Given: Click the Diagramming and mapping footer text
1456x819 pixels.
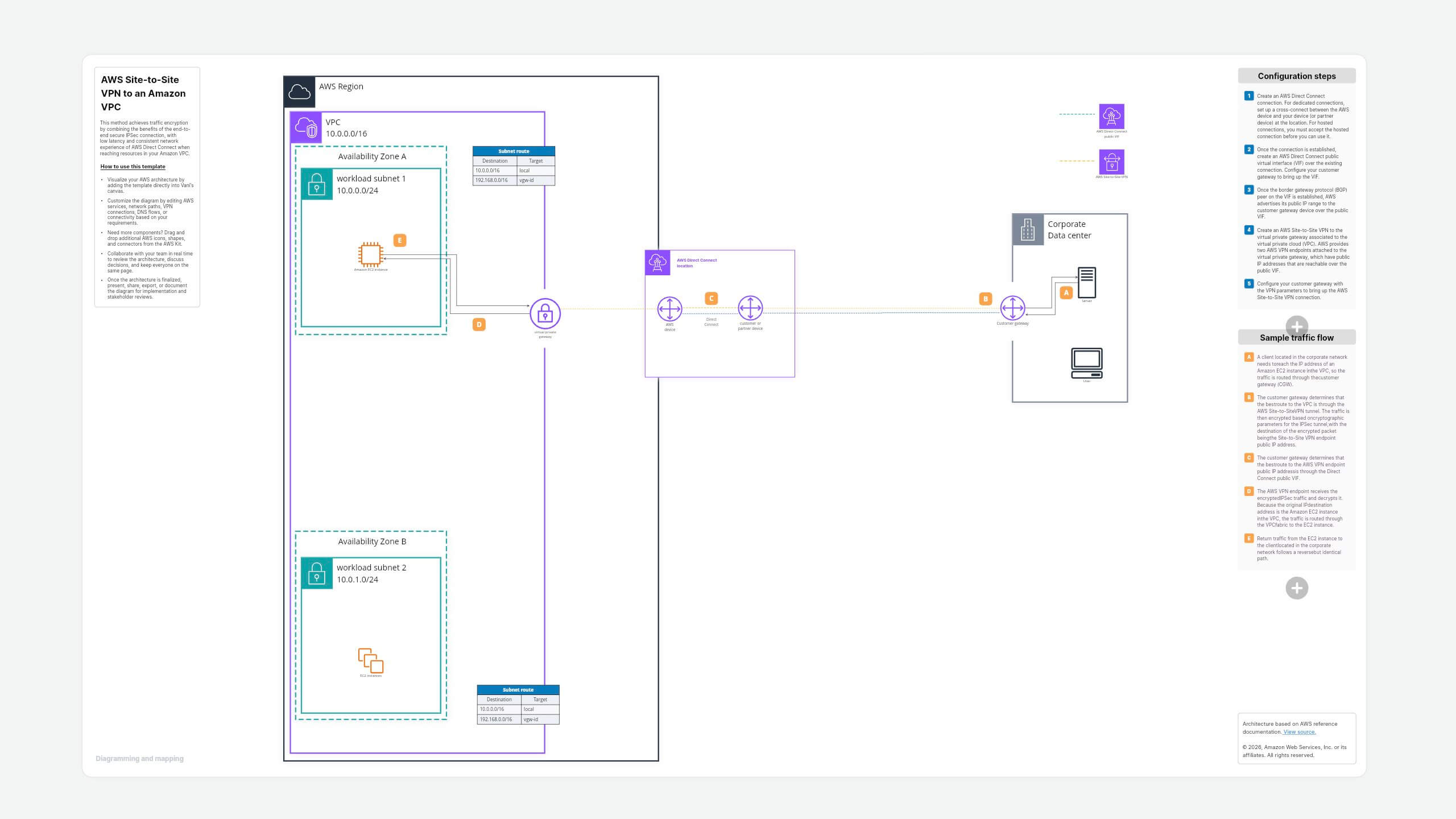Looking at the screenshot, I should click(139, 759).
